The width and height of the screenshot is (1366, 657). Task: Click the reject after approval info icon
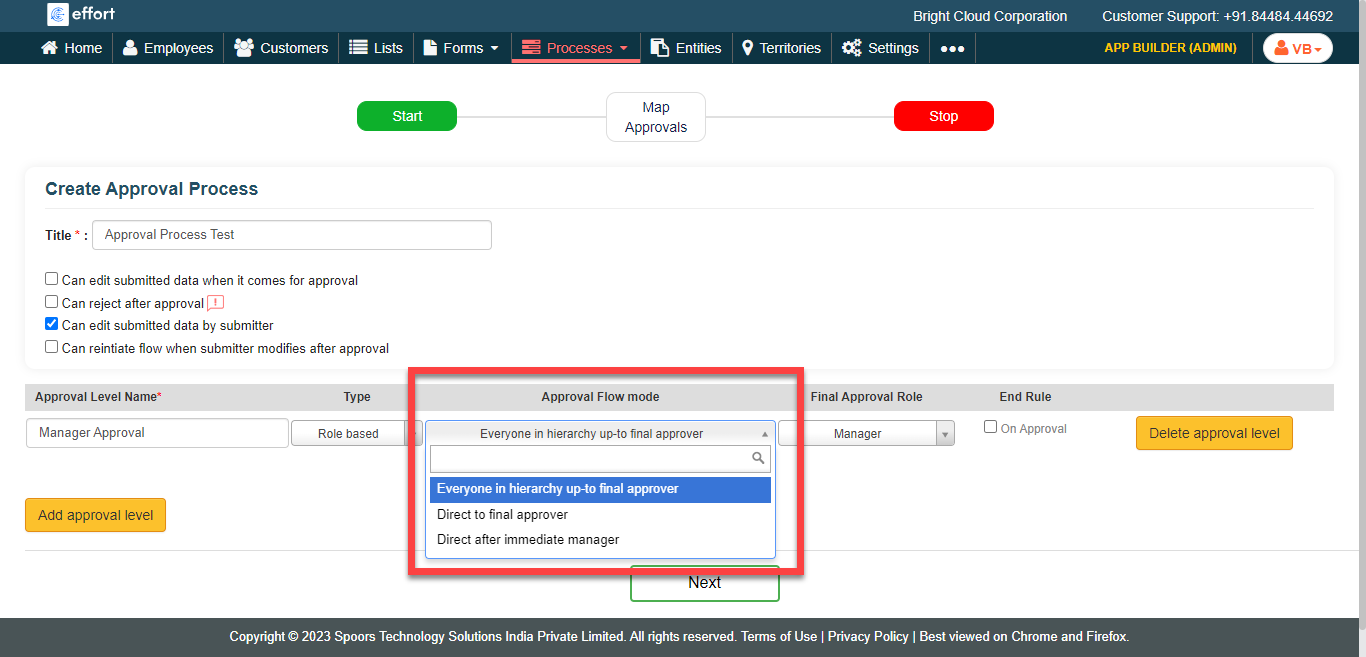(x=215, y=303)
